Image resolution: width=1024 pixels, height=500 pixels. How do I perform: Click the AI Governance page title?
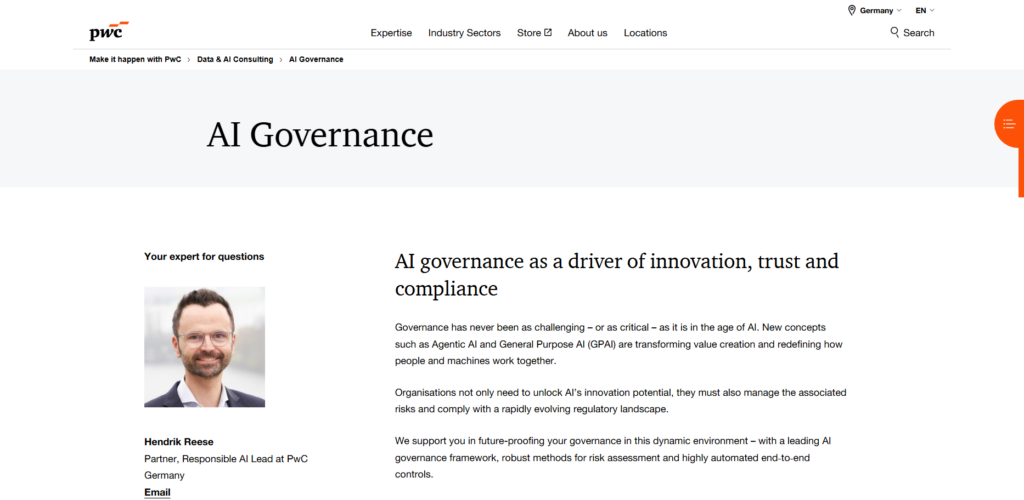[x=320, y=134]
